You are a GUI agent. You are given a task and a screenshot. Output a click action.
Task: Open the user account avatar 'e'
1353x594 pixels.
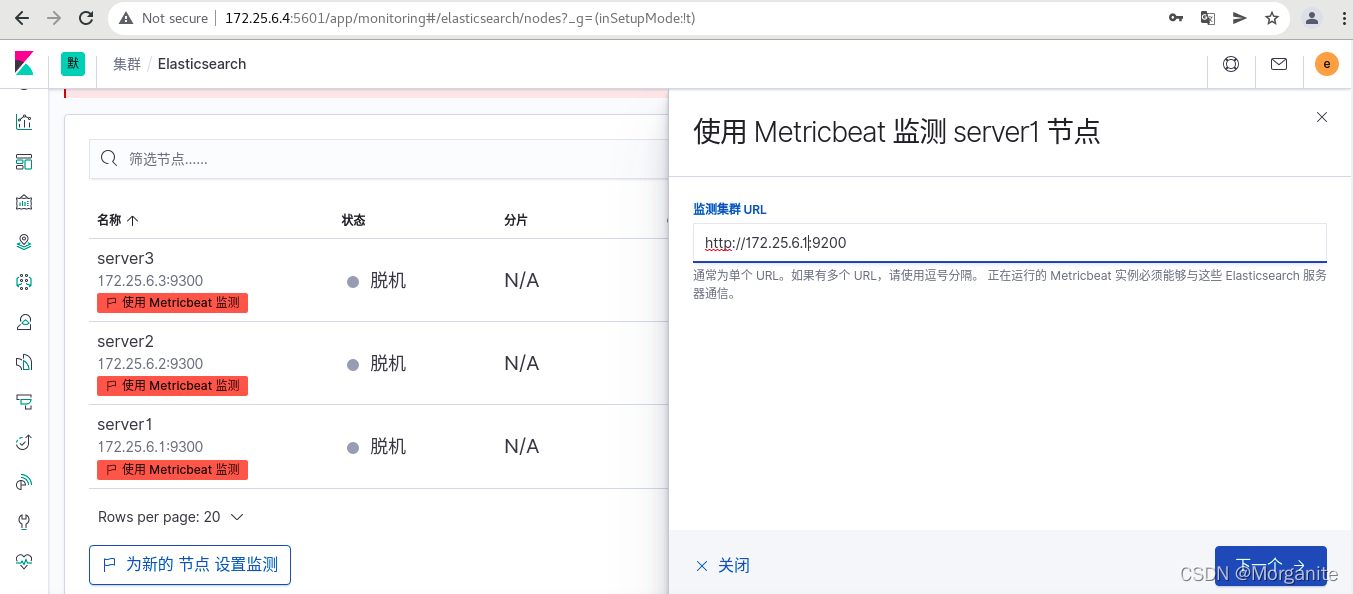tap(1326, 64)
